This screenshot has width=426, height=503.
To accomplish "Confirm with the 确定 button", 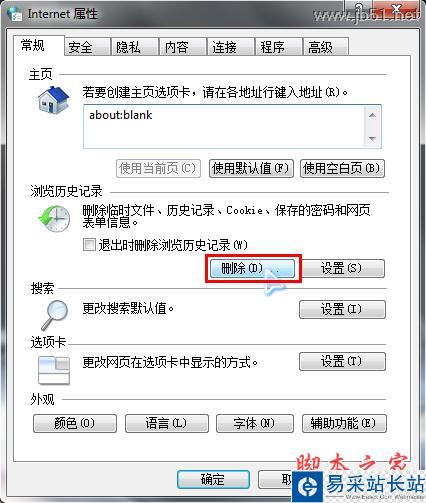I will [x=213, y=479].
